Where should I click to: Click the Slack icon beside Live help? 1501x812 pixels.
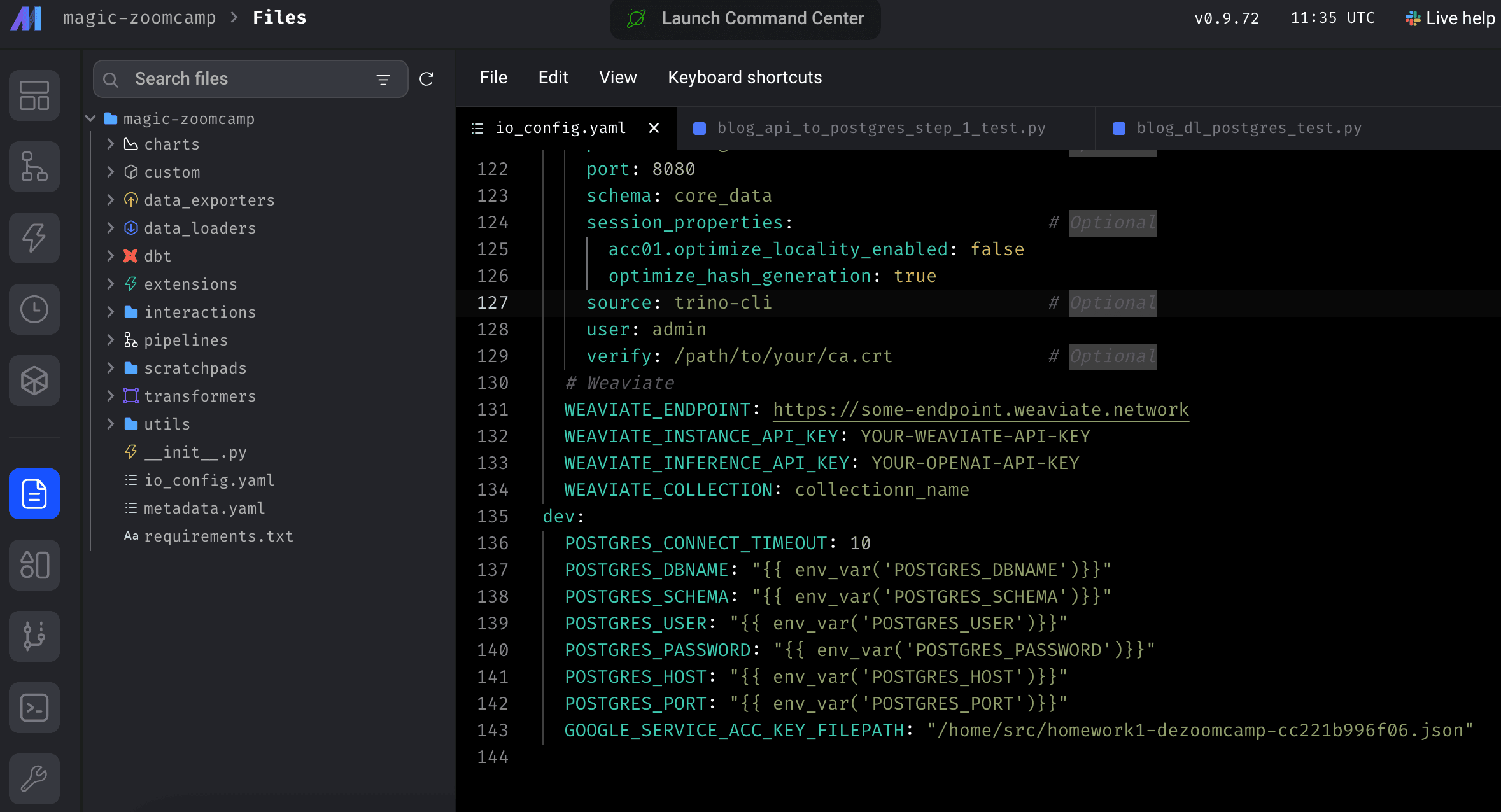coord(1413,18)
